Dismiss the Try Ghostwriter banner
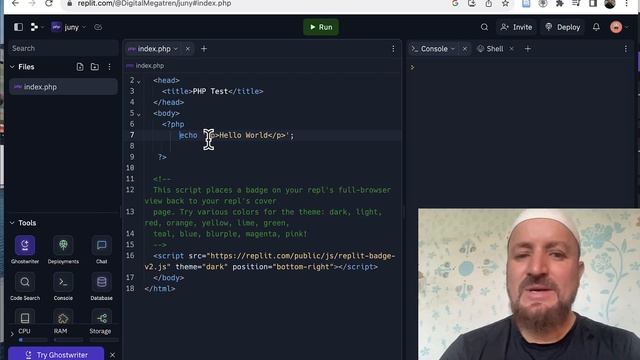 click(x=112, y=355)
